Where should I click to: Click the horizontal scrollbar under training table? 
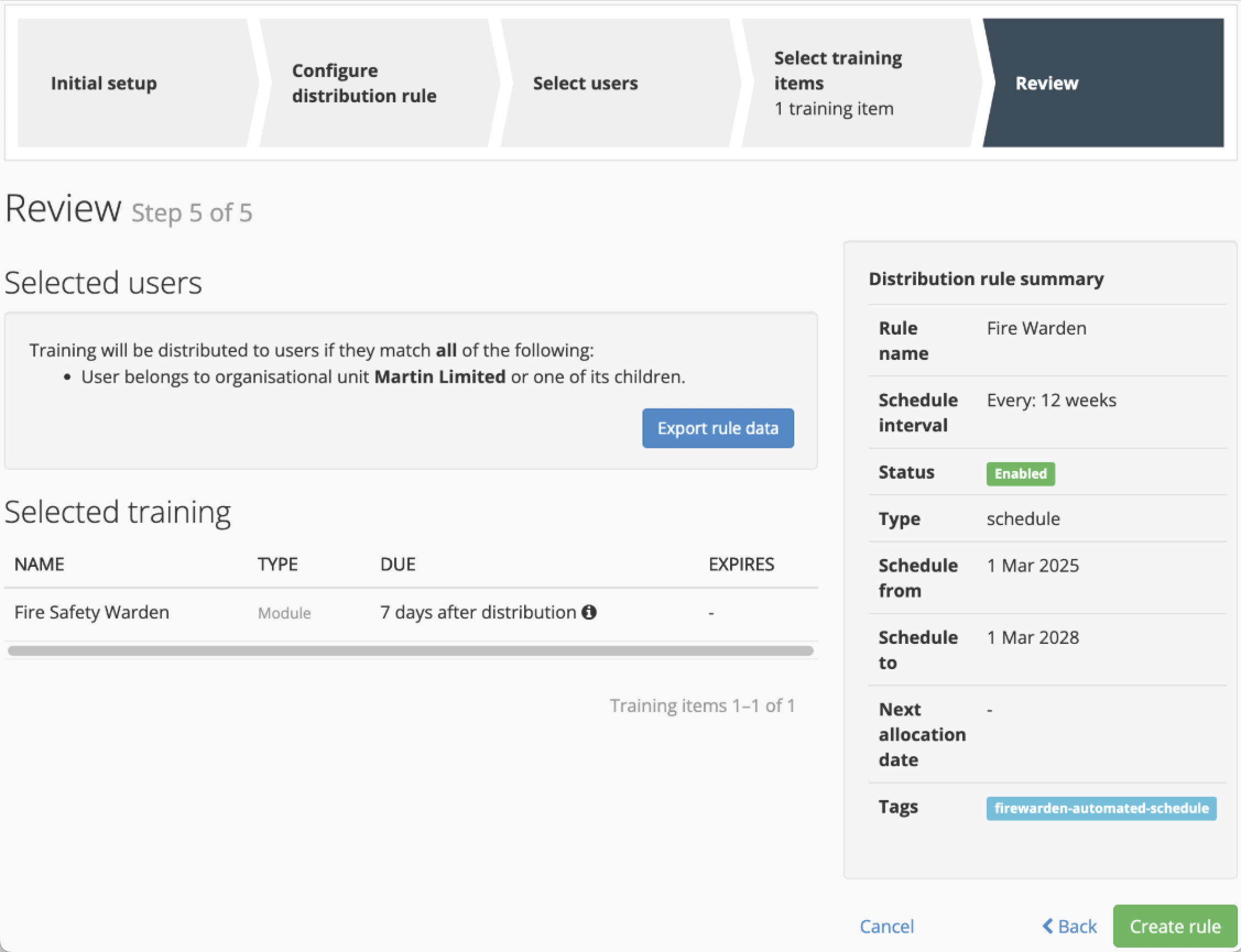(x=410, y=650)
